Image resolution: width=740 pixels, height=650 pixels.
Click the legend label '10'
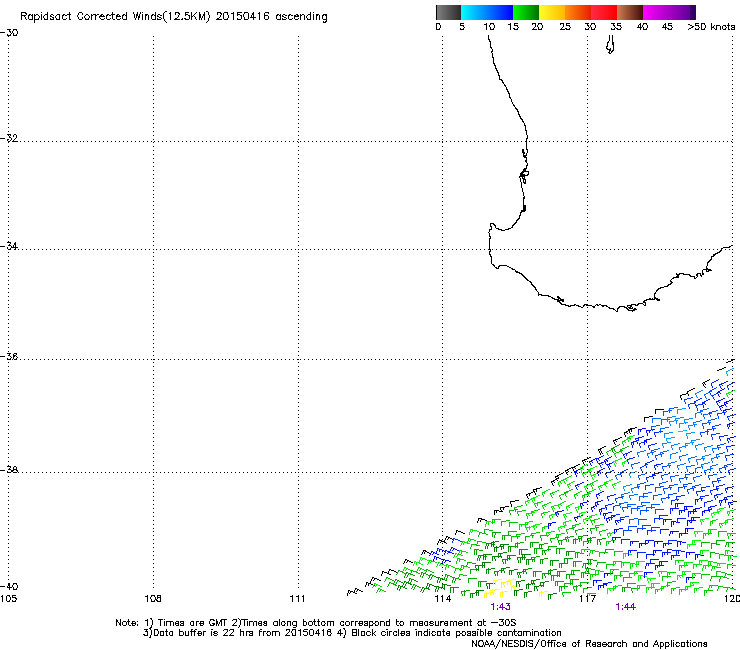coord(489,27)
